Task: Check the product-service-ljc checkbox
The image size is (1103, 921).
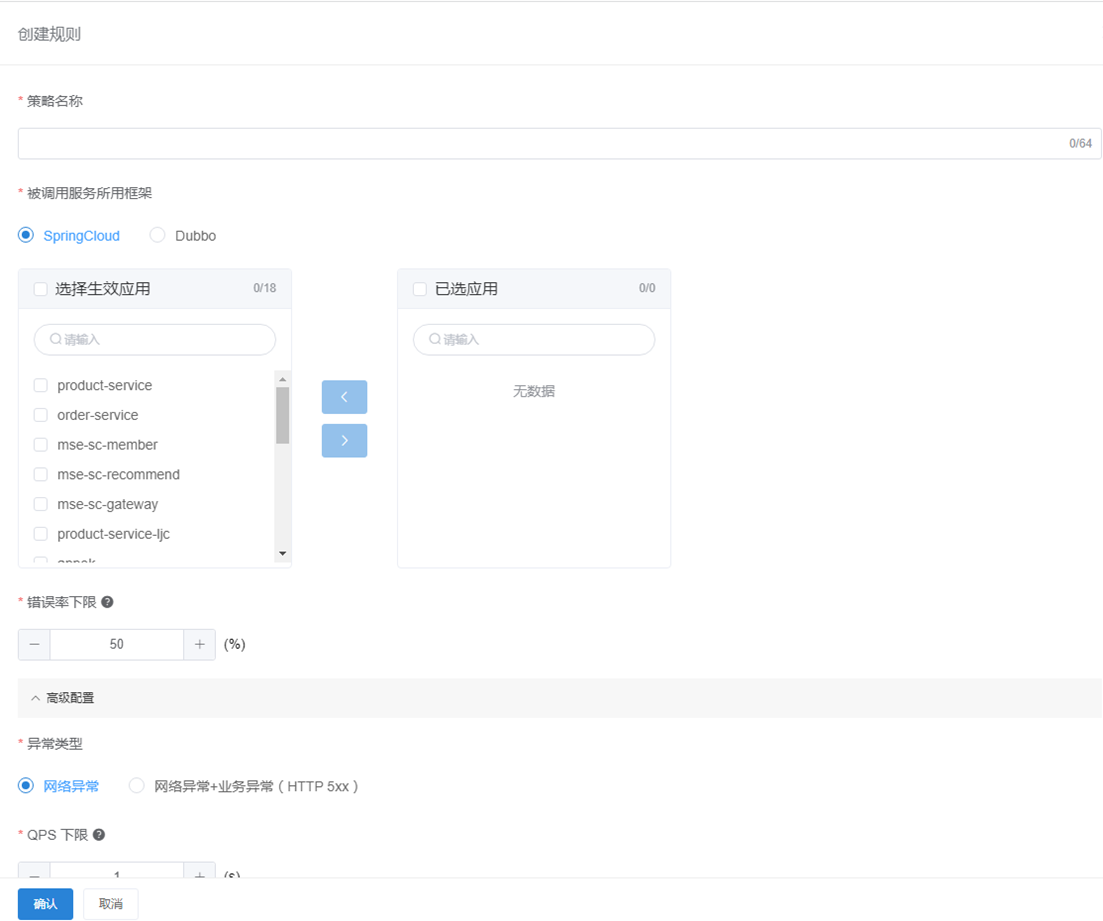Action: [x=41, y=534]
